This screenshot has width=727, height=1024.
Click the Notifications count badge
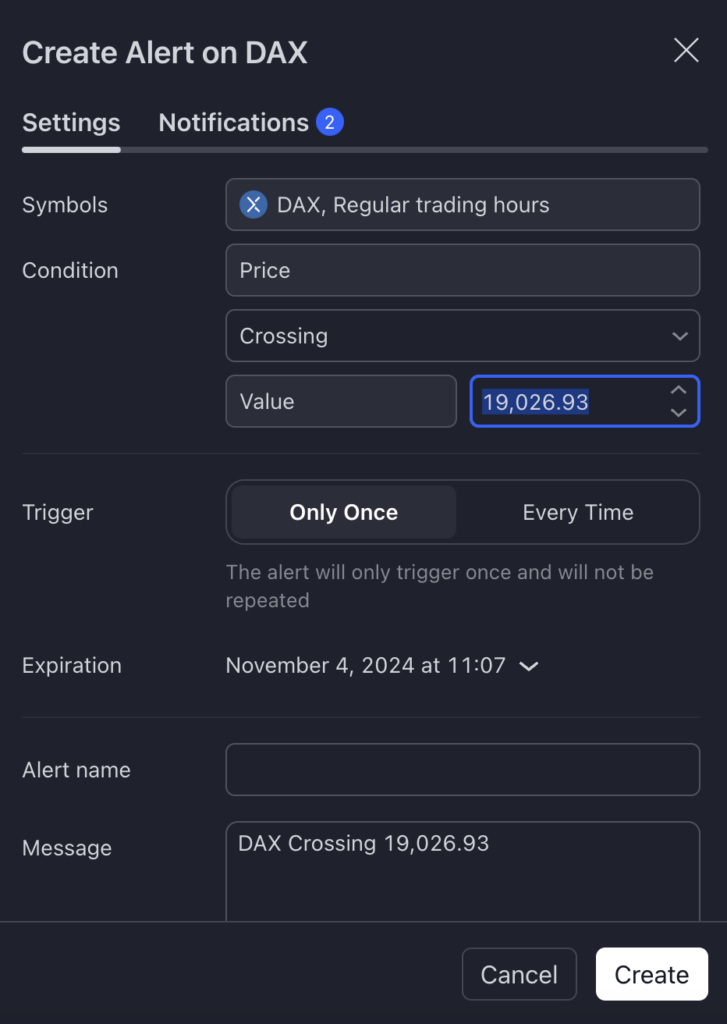330,122
